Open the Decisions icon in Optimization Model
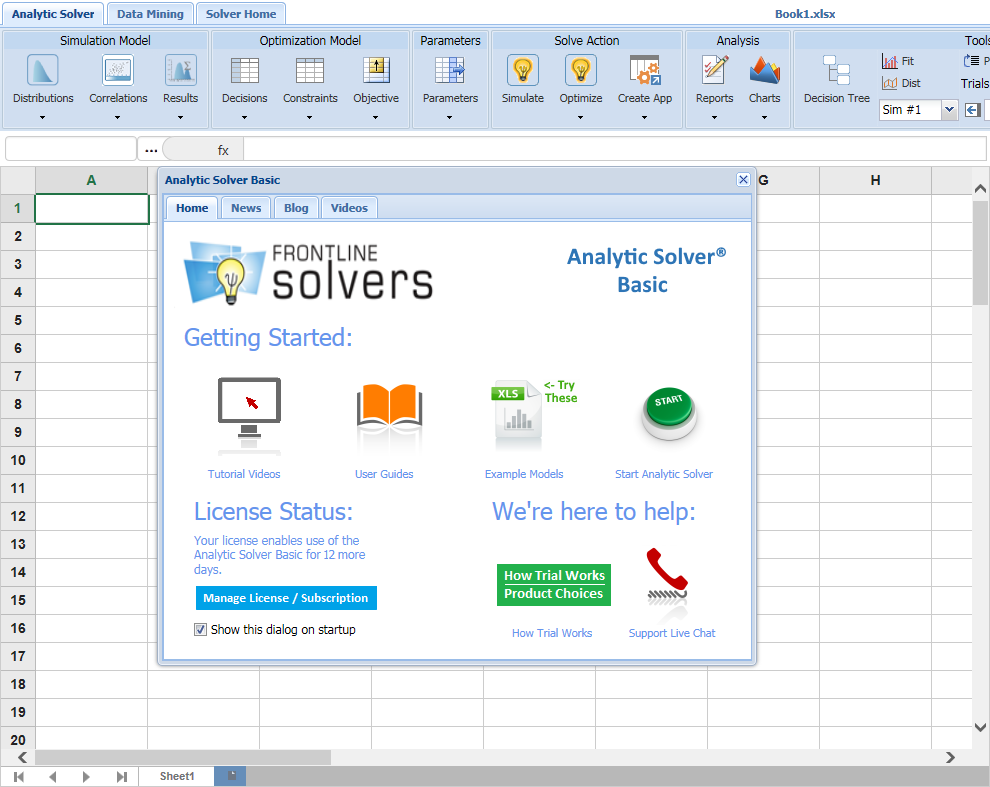The height and width of the screenshot is (787, 990). pos(244,72)
